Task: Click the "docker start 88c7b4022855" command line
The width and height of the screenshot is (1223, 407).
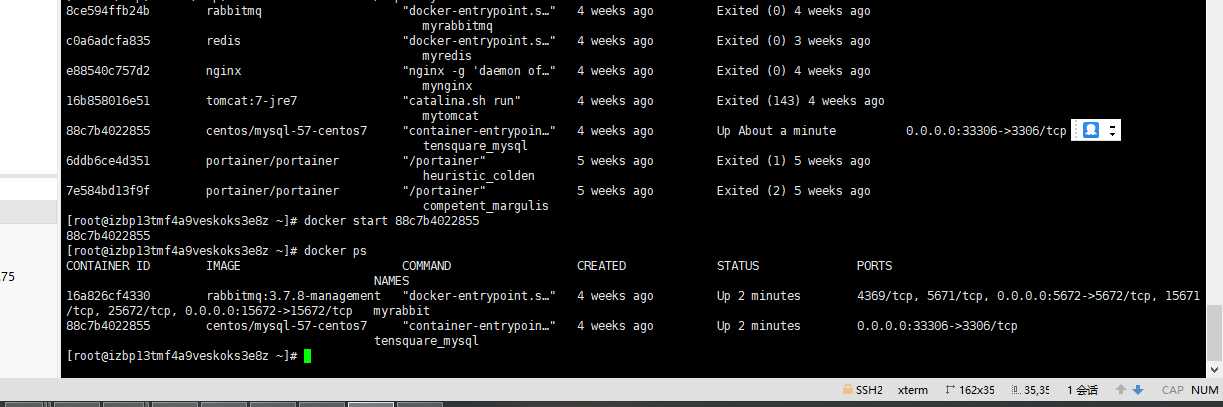Action: click(x=392, y=221)
